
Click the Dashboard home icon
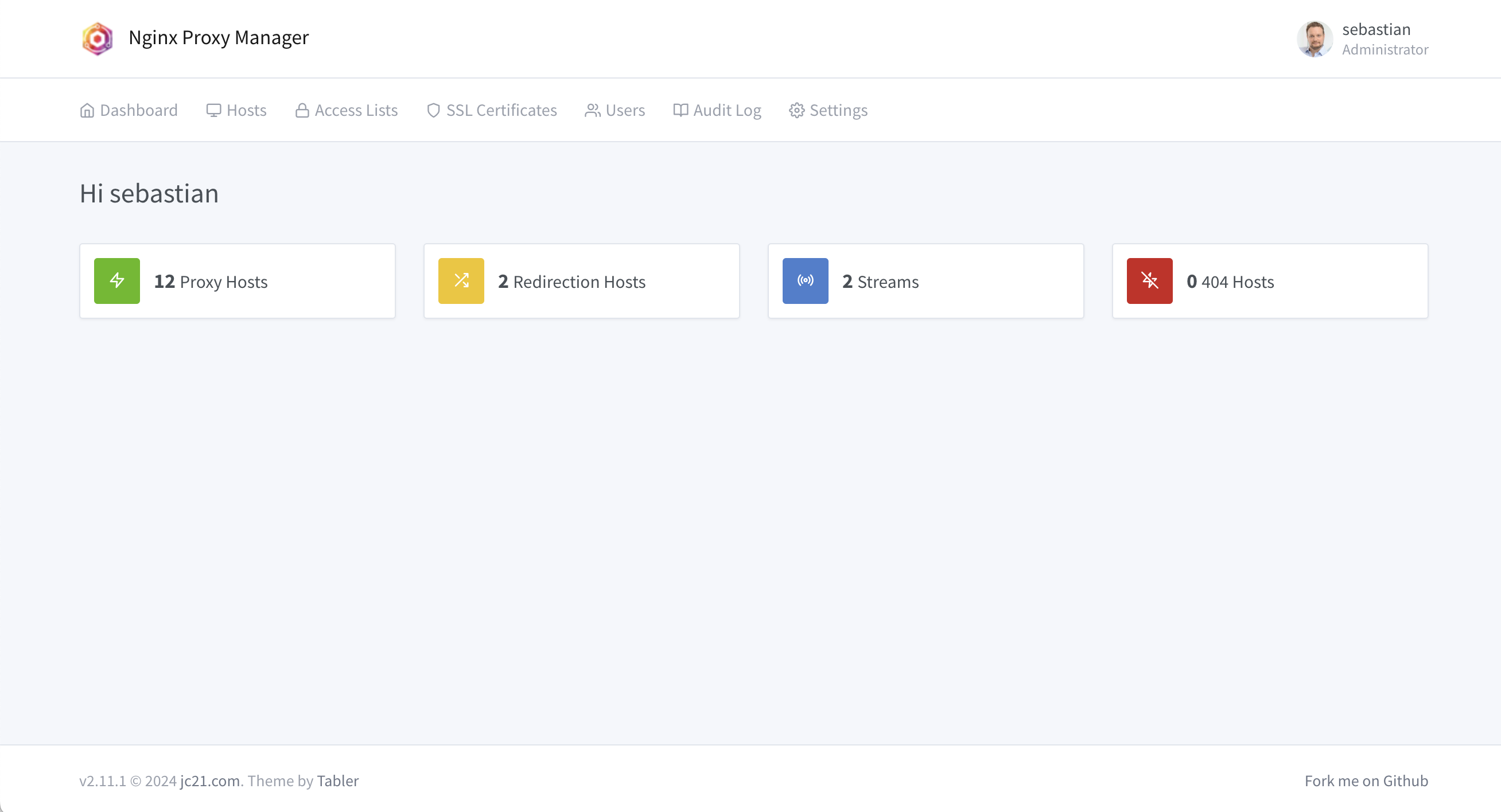pos(87,111)
